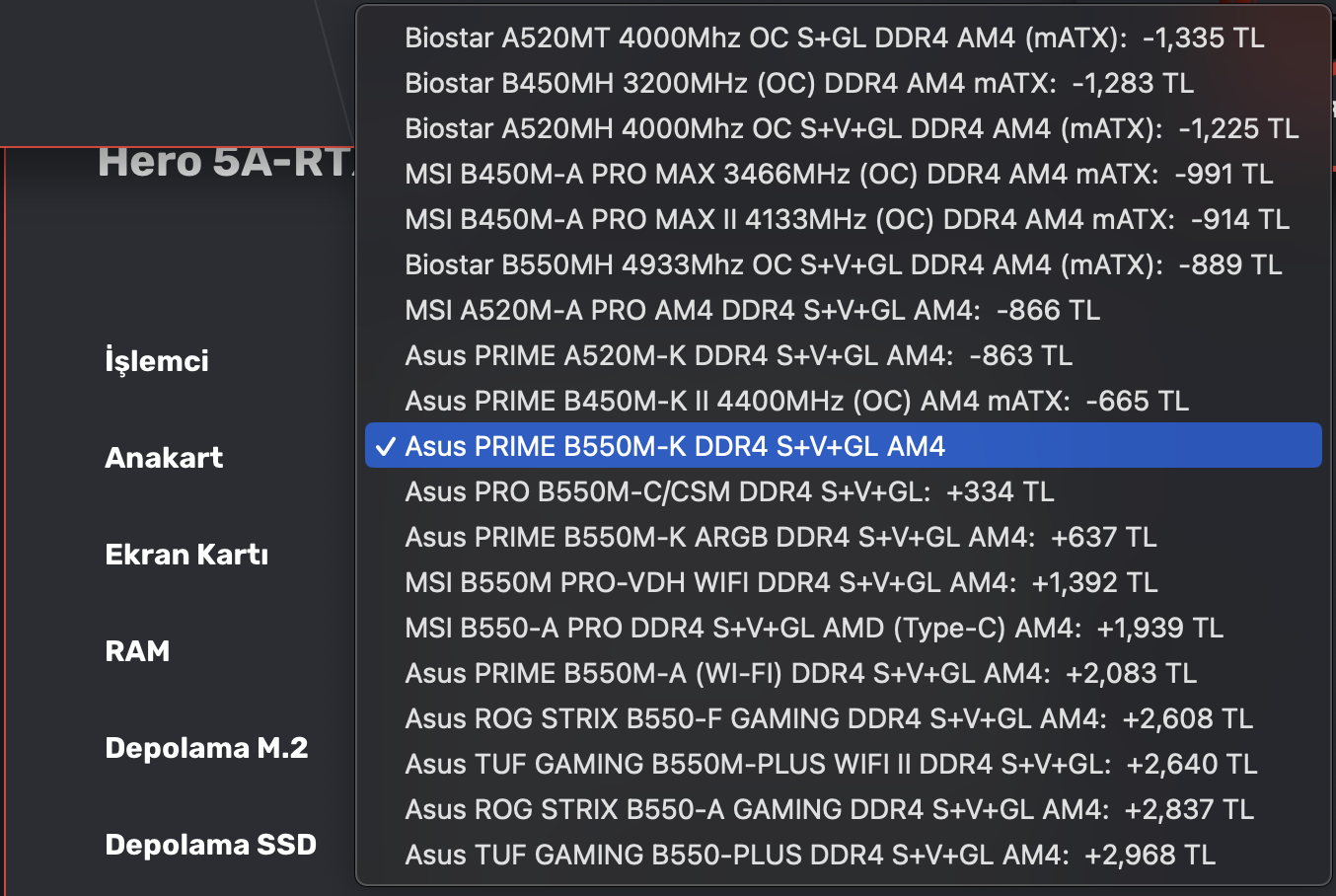This screenshot has height=896, width=1336.
Task: Choose Asus PRIME A520M-K motherboard
Action: (x=738, y=355)
